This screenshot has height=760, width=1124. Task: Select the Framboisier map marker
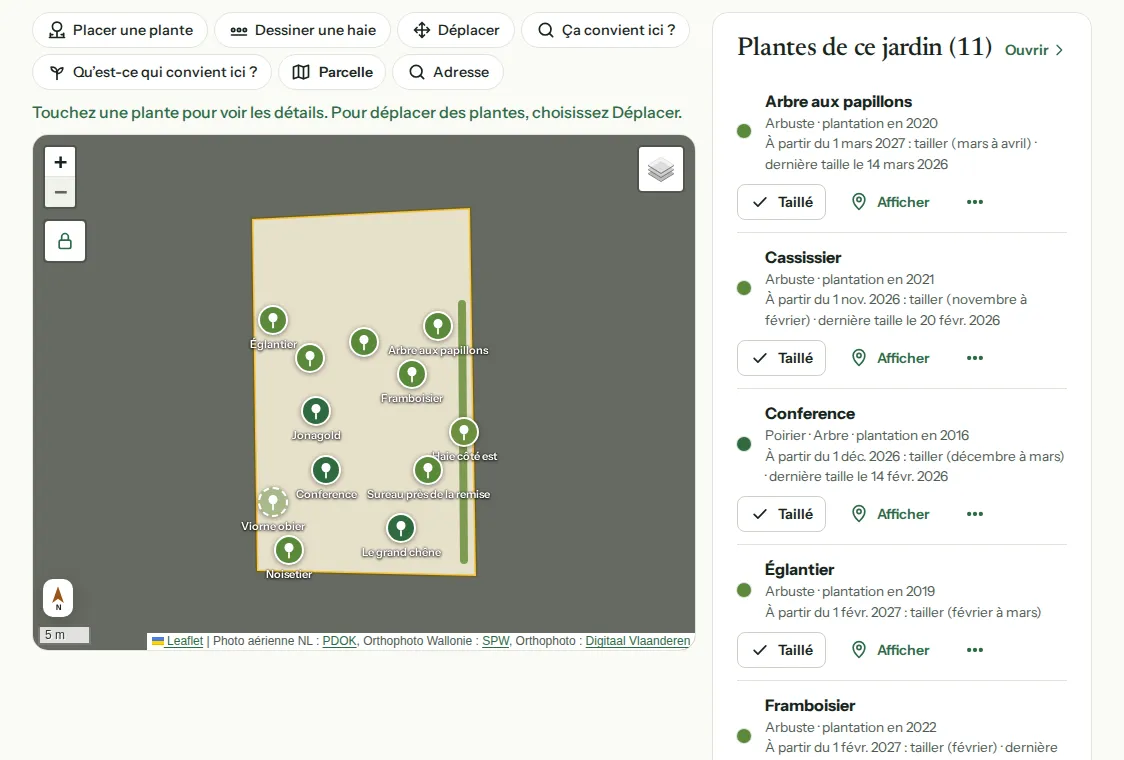click(x=412, y=374)
